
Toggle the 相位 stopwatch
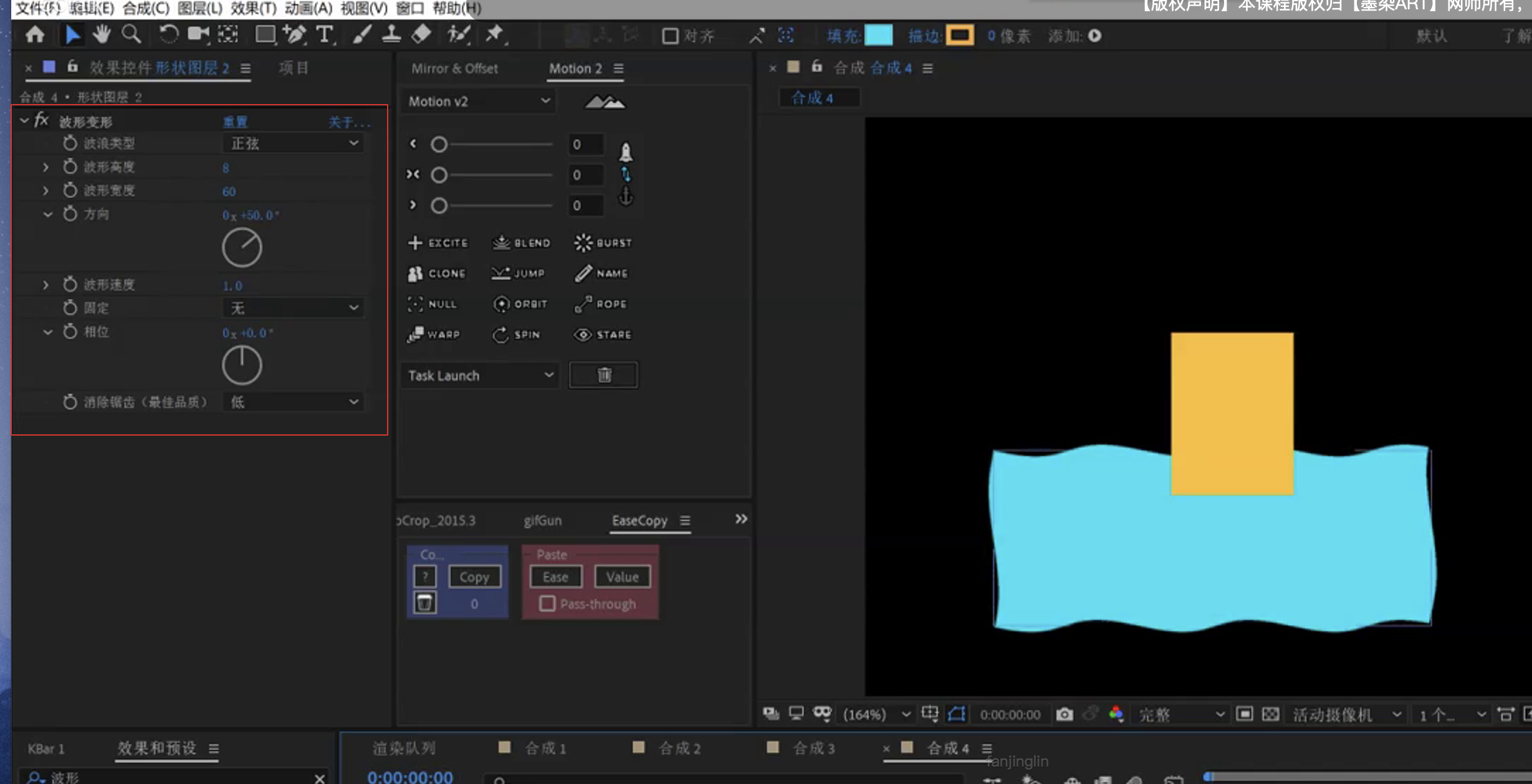[70, 331]
